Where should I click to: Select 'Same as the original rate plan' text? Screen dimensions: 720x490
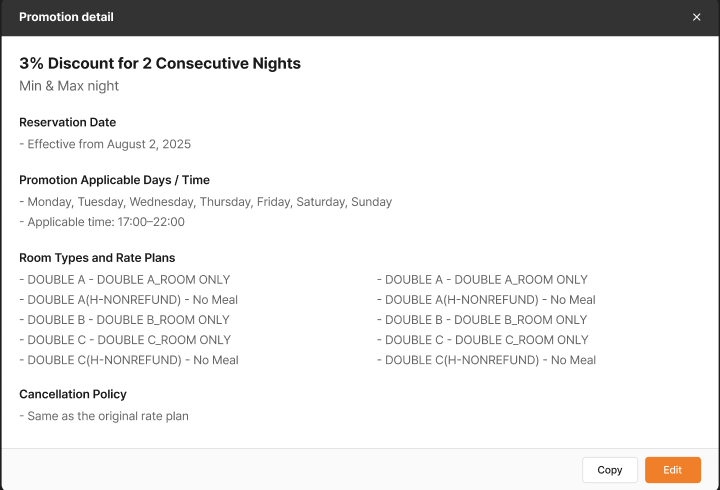click(104, 416)
